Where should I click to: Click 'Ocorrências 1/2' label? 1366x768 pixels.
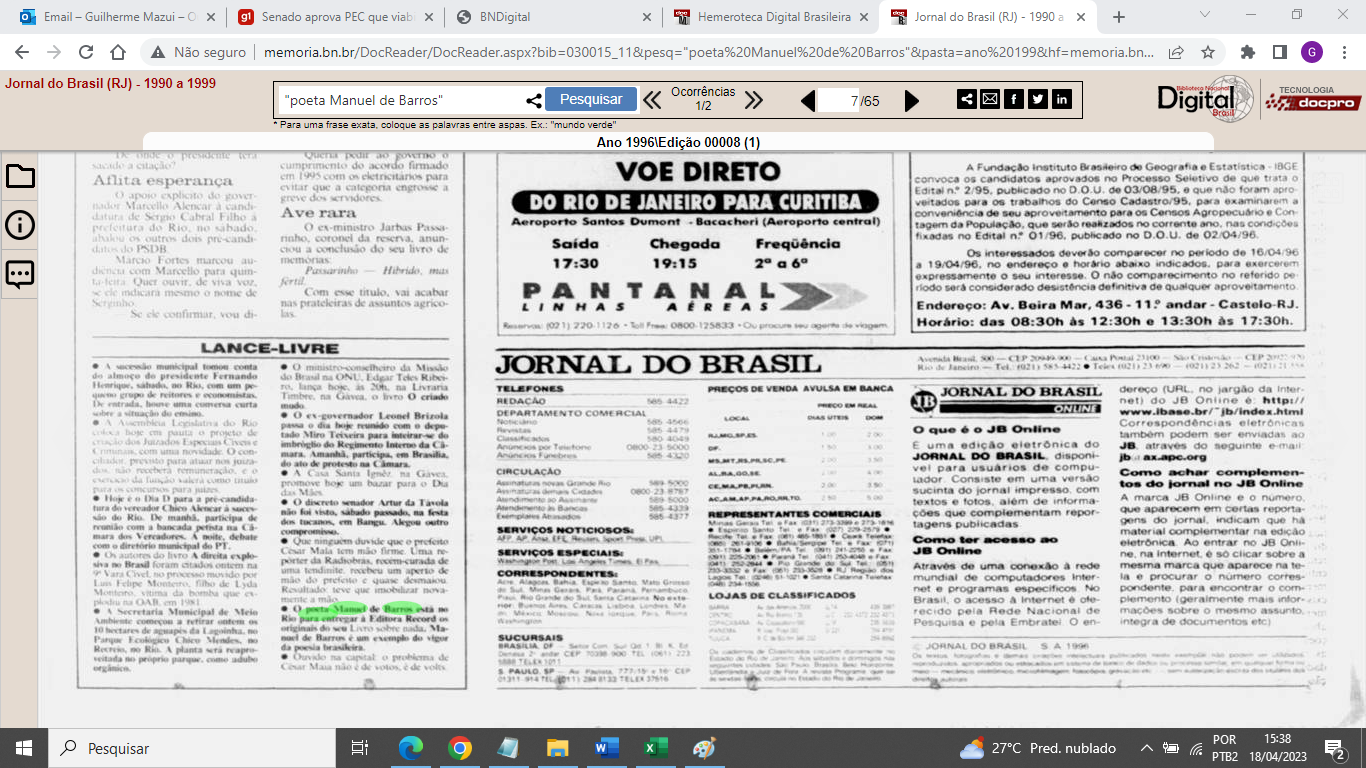[703, 99]
